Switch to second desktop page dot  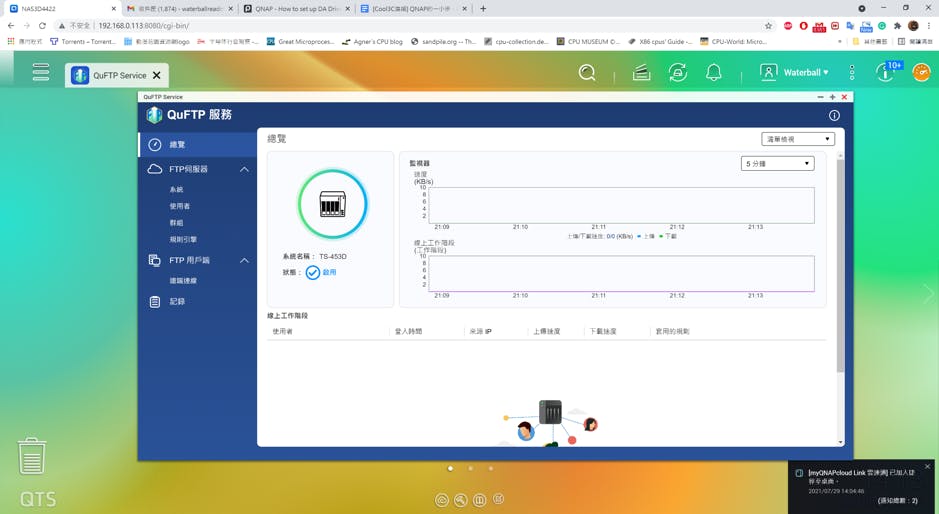click(471, 468)
